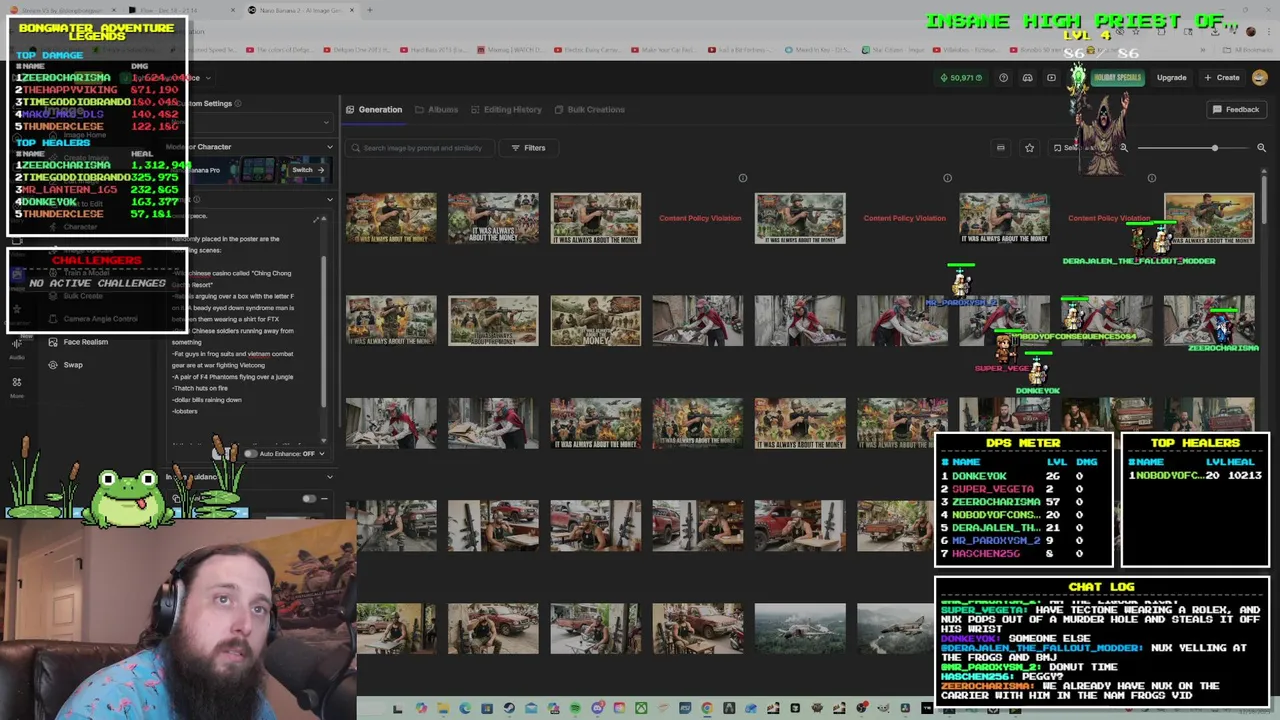The image size is (1280, 720).
Task: Open a new browser tab plus icon
Action: [369, 10]
